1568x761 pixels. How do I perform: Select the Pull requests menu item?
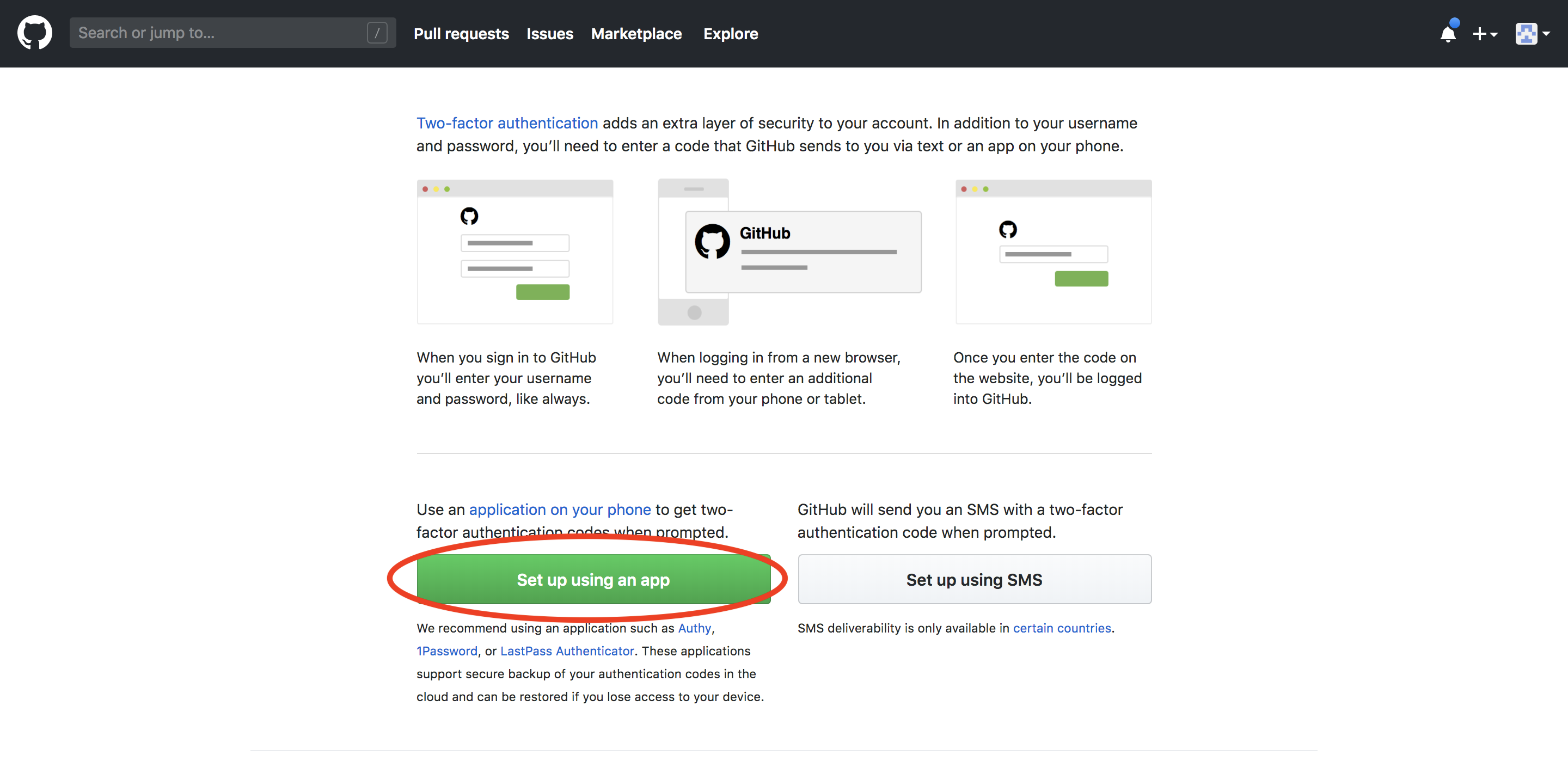click(461, 33)
